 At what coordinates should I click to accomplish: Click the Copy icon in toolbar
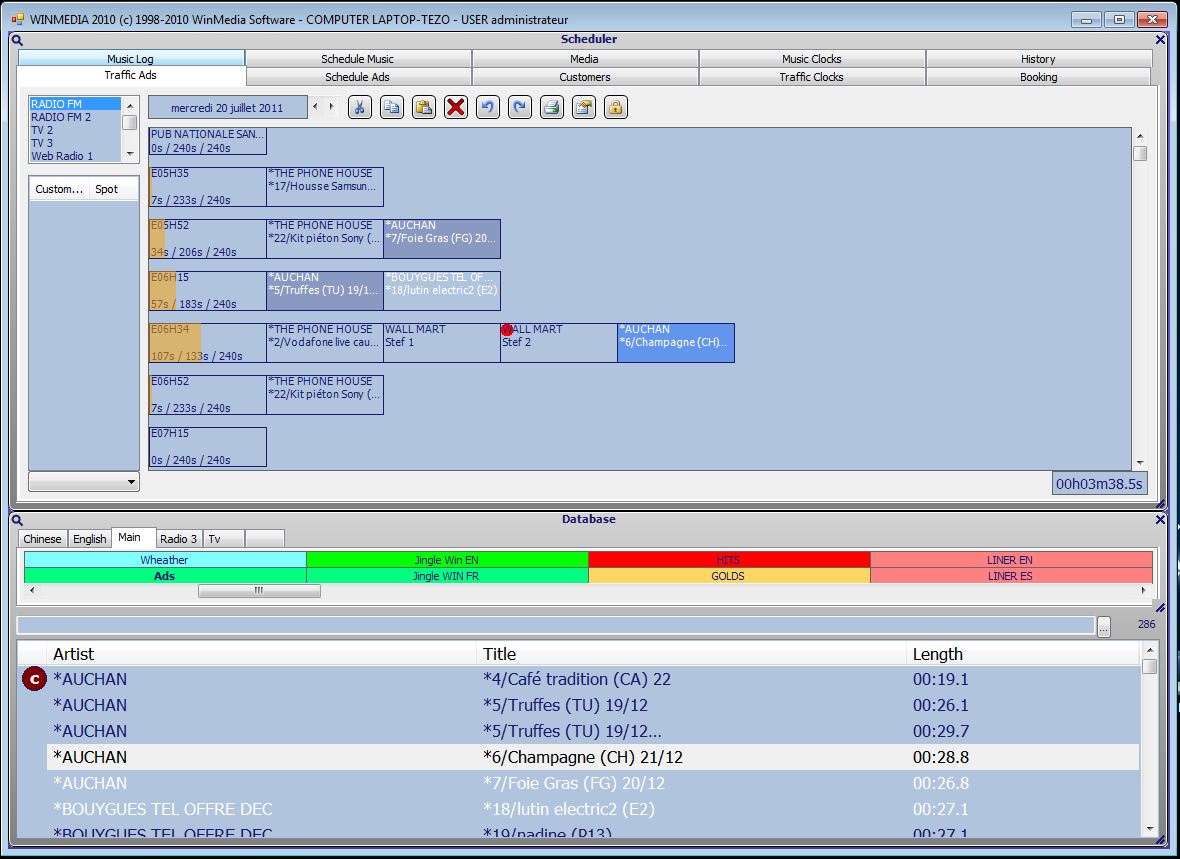(x=392, y=107)
